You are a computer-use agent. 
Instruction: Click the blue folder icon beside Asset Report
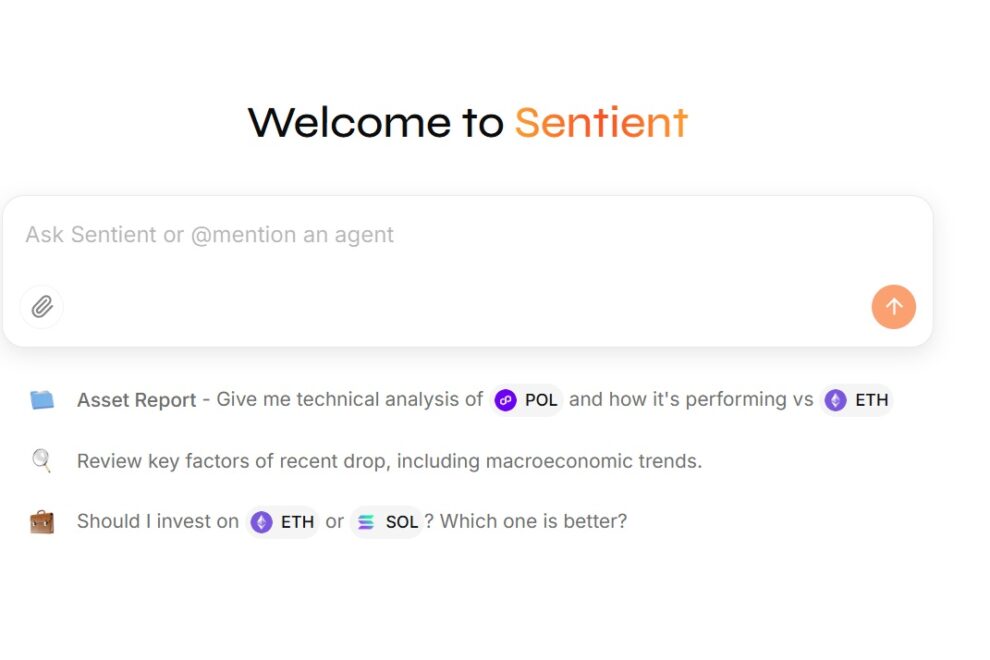(x=41, y=398)
